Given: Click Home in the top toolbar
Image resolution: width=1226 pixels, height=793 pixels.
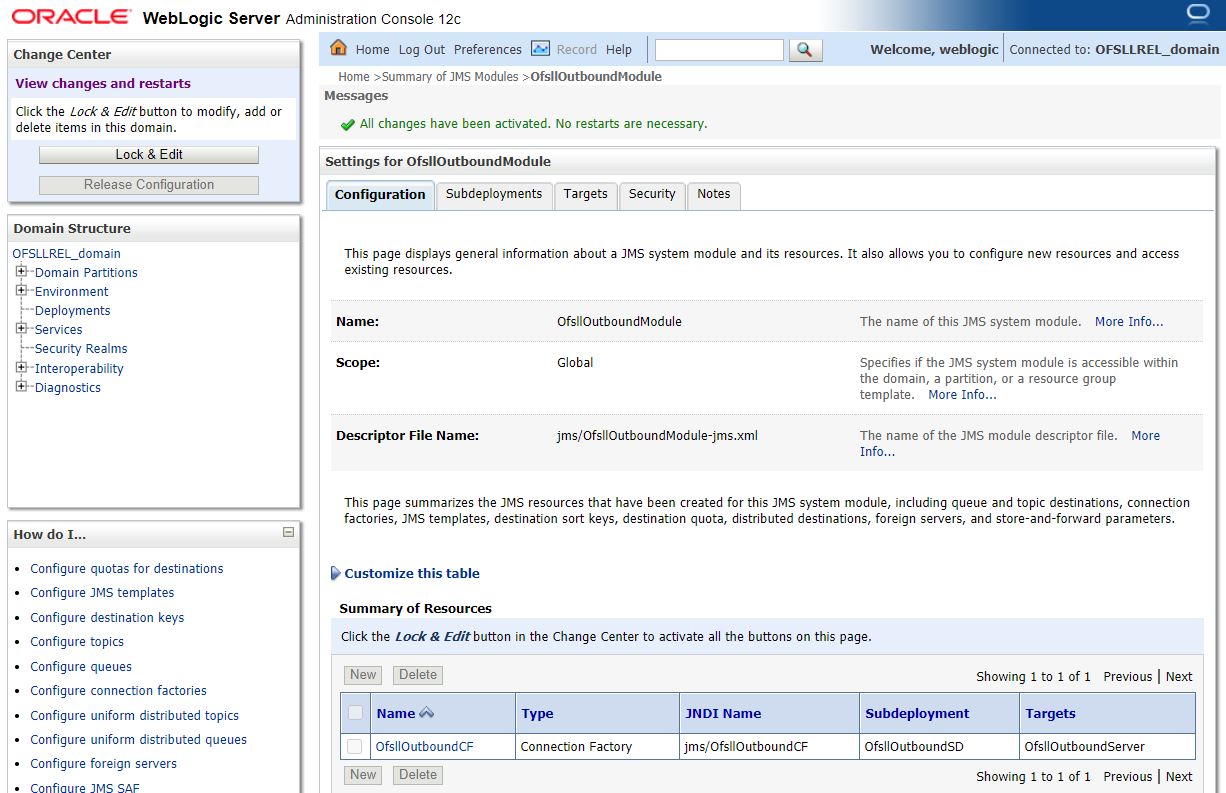Looking at the screenshot, I should point(372,49).
